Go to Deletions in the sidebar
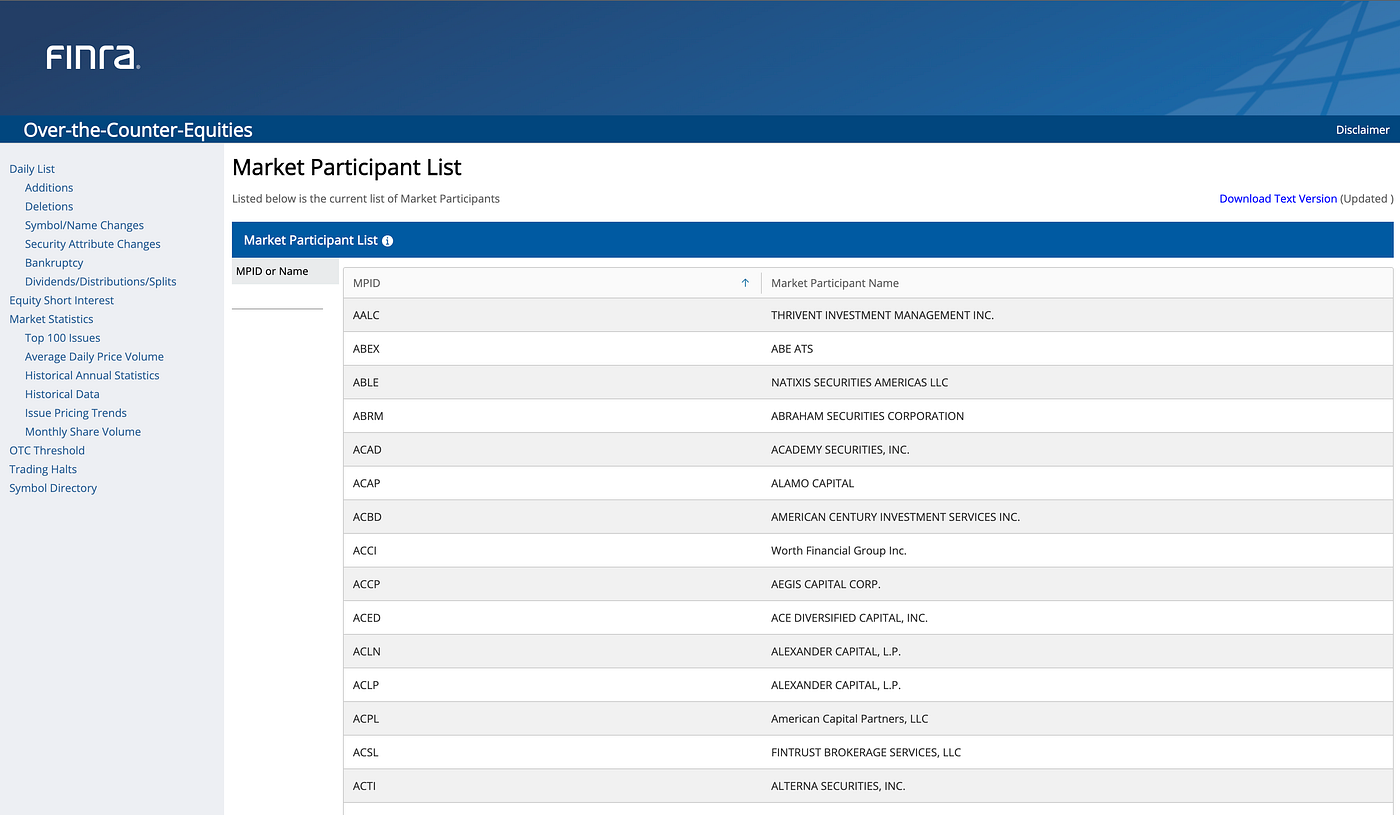Screen dimensions: 1400x815 click(x=49, y=207)
